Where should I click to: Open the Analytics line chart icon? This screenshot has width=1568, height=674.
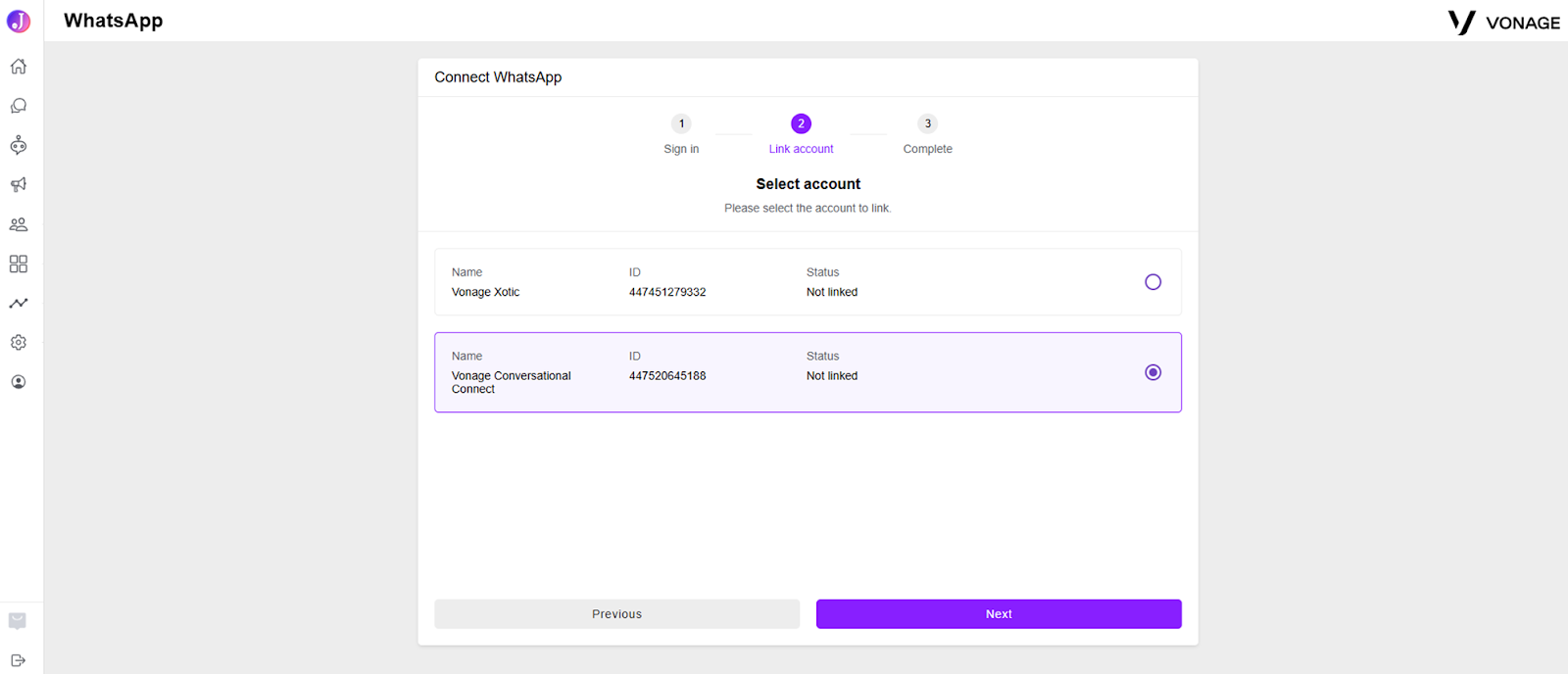click(19, 304)
